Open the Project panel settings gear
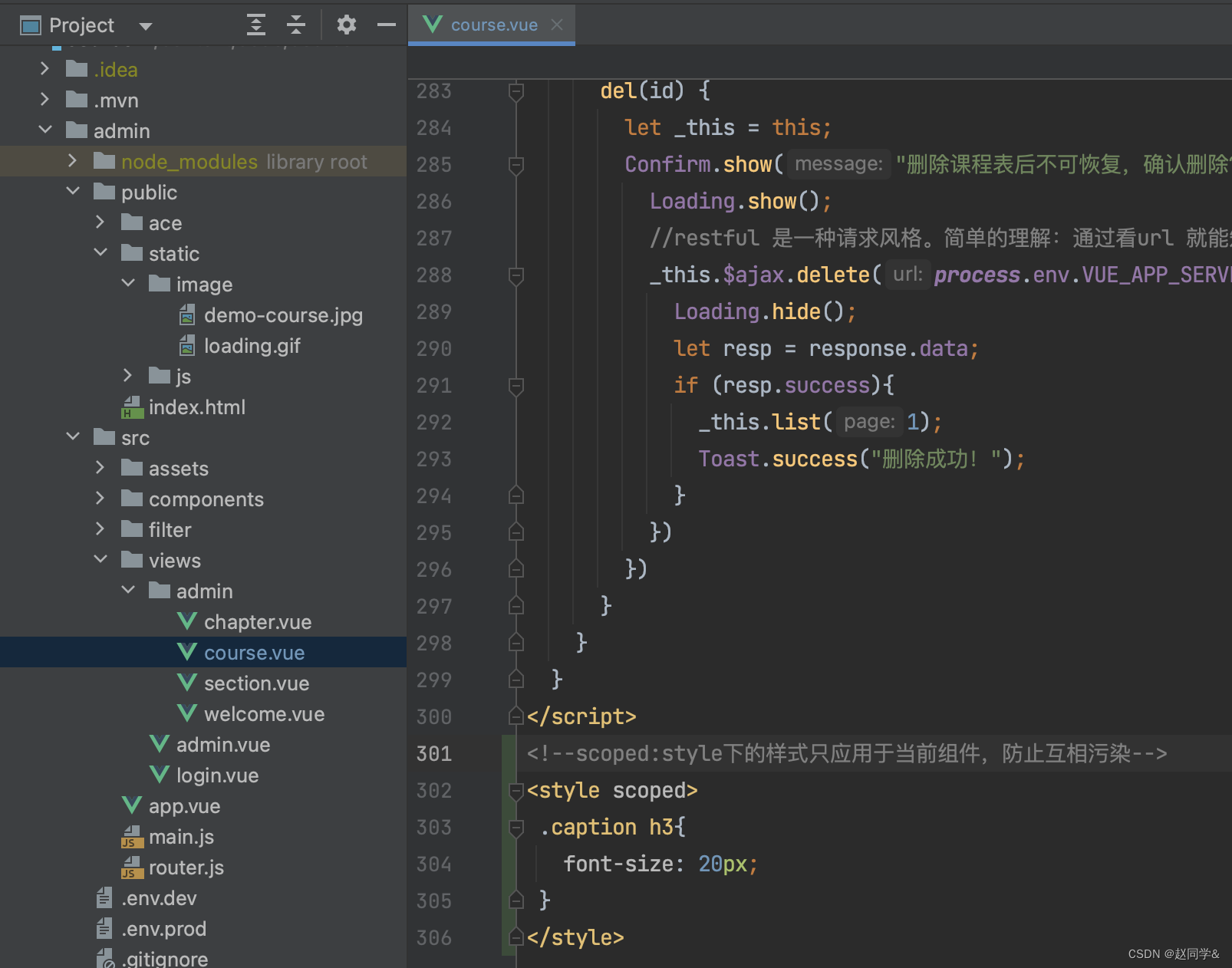 pyautogui.click(x=347, y=25)
